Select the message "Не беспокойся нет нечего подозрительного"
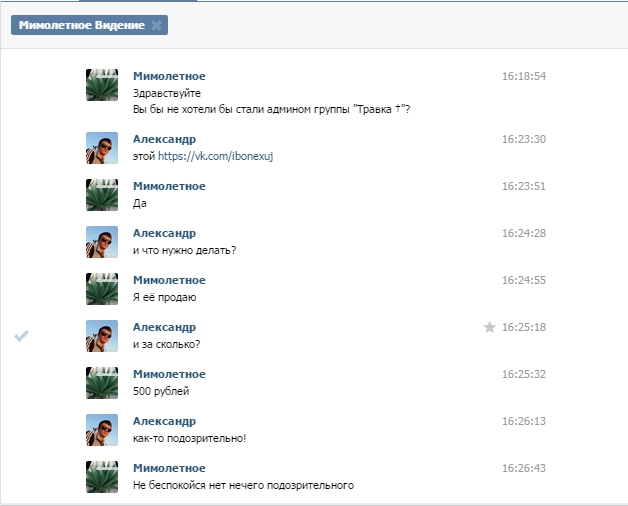Screen dimensions: 628x506 (x=244, y=485)
